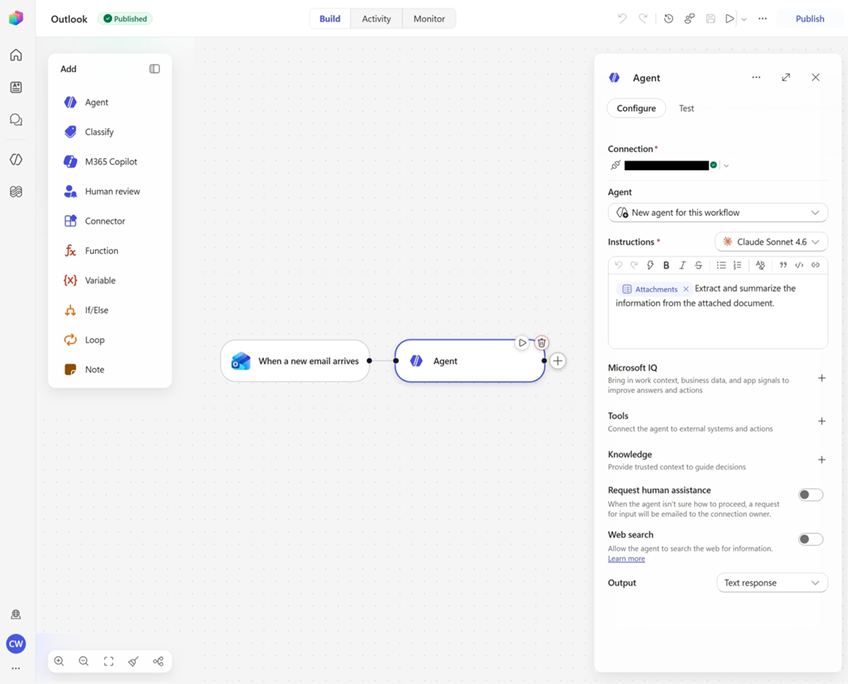848x684 pixels.
Task: Insert a link in instructions editor
Action: click(x=816, y=265)
